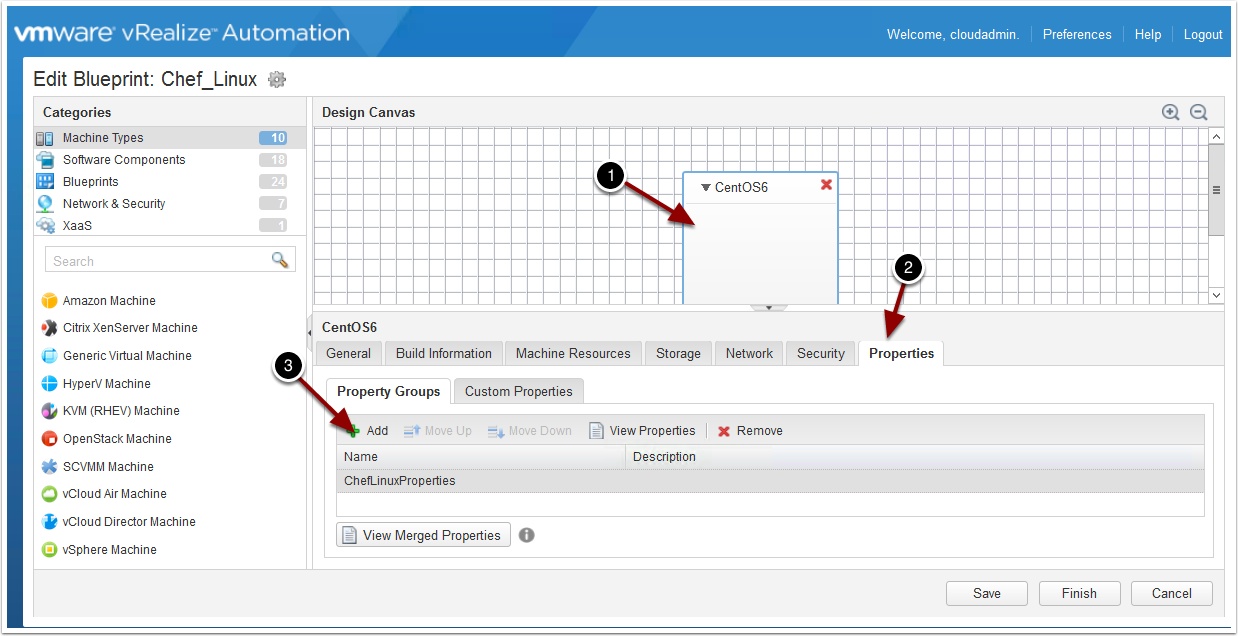The image size is (1238, 636).
Task: Select the Properties tab
Action: point(901,353)
